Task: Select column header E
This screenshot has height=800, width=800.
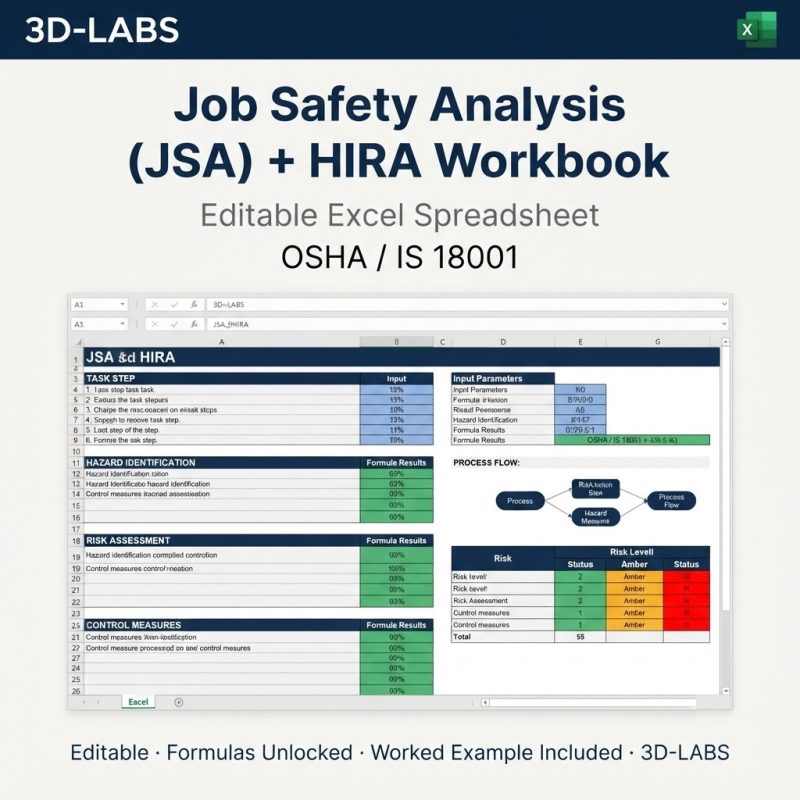Action: tap(581, 342)
